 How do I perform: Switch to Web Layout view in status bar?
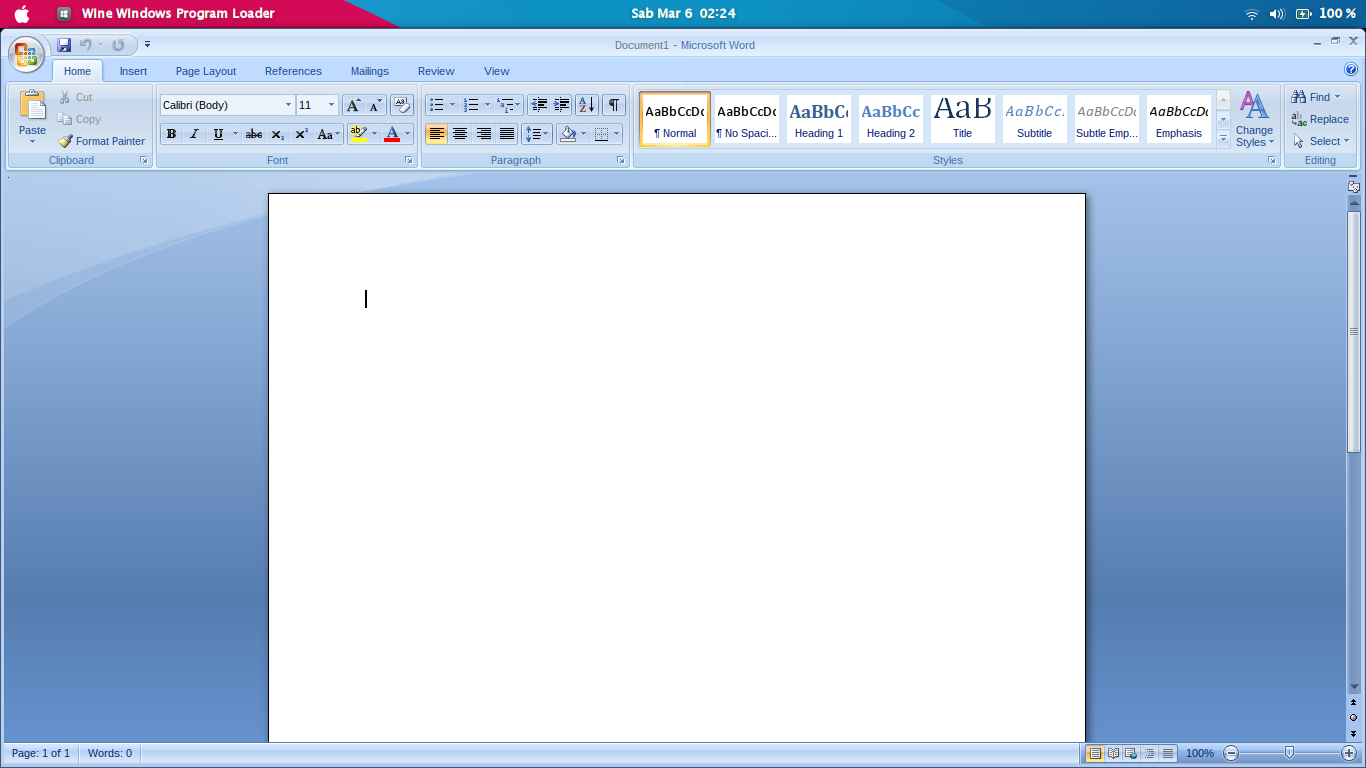click(x=1131, y=753)
